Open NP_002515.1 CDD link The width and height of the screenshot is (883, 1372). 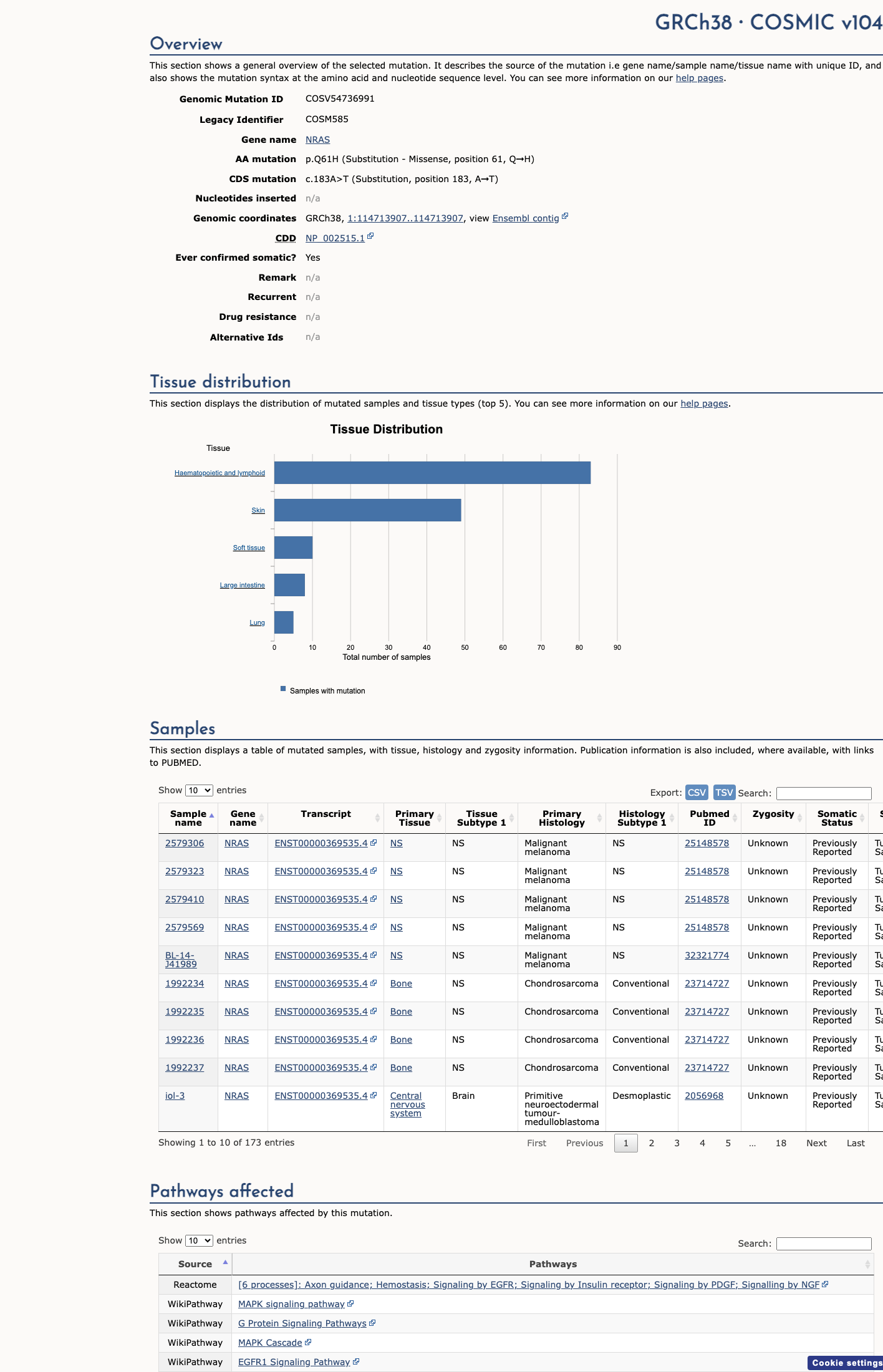(x=335, y=238)
